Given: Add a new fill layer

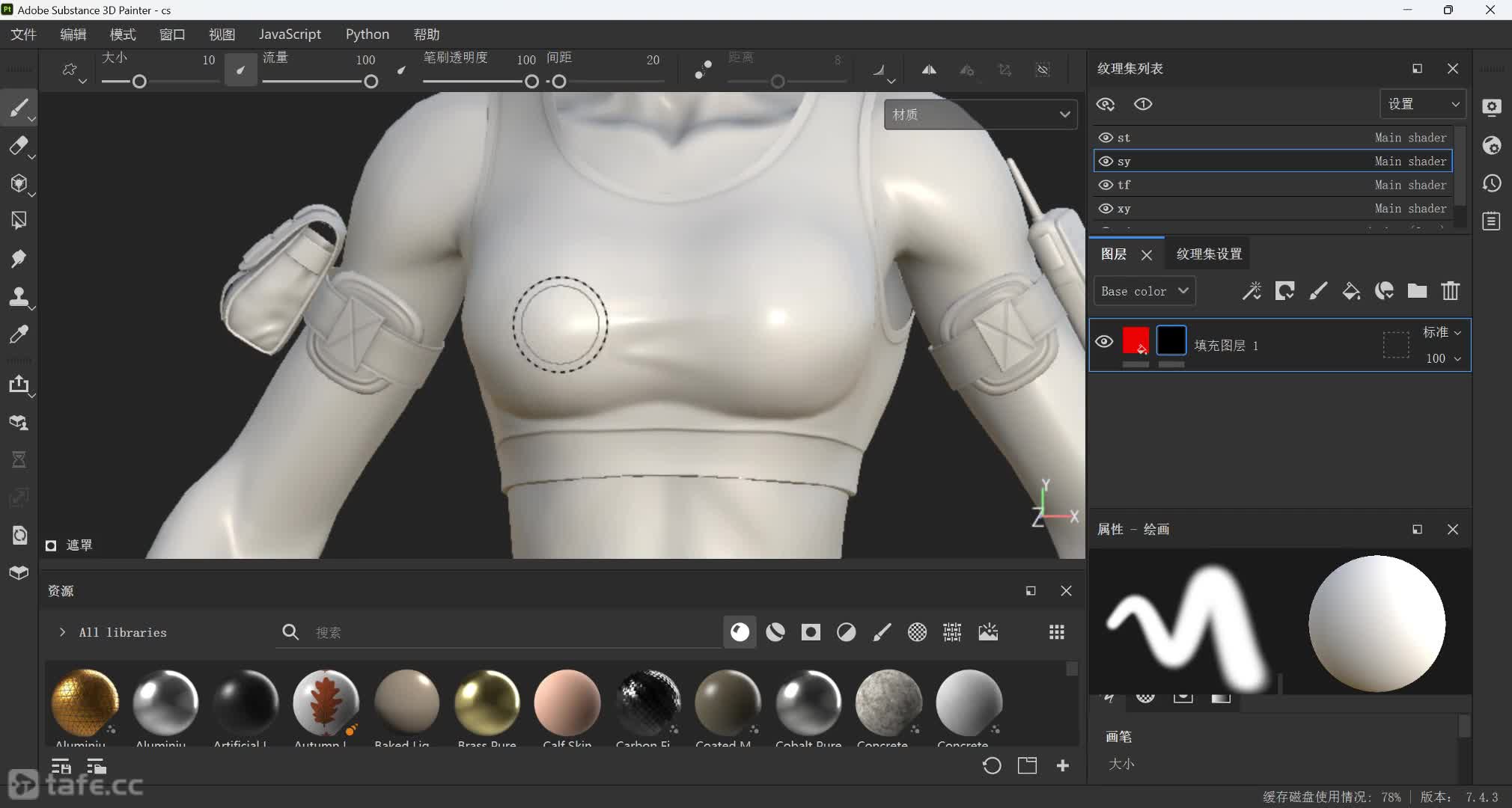Looking at the screenshot, I should click(x=1351, y=291).
